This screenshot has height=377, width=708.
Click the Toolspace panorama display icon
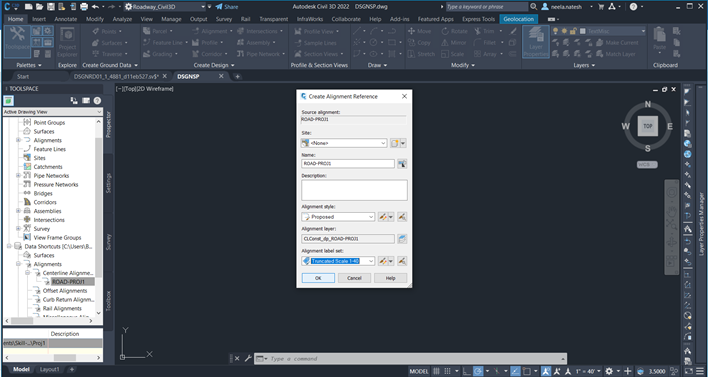(x=86, y=101)
